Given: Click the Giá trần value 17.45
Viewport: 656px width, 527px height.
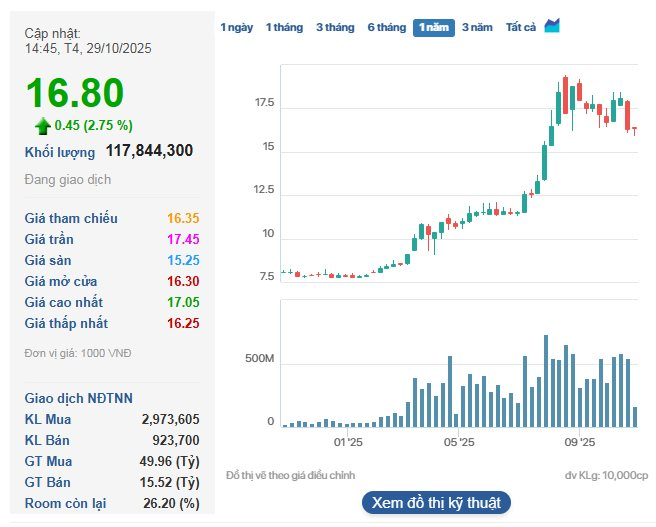Looking at the screenshot, I should pyautogui.click(x=183, y=239).
